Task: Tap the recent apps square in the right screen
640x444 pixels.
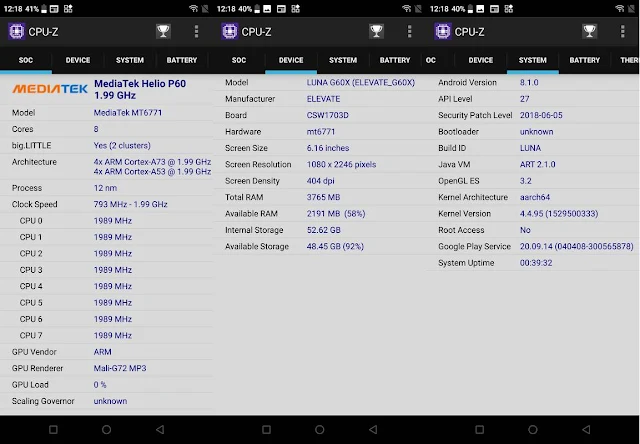Action: point(480,429)
